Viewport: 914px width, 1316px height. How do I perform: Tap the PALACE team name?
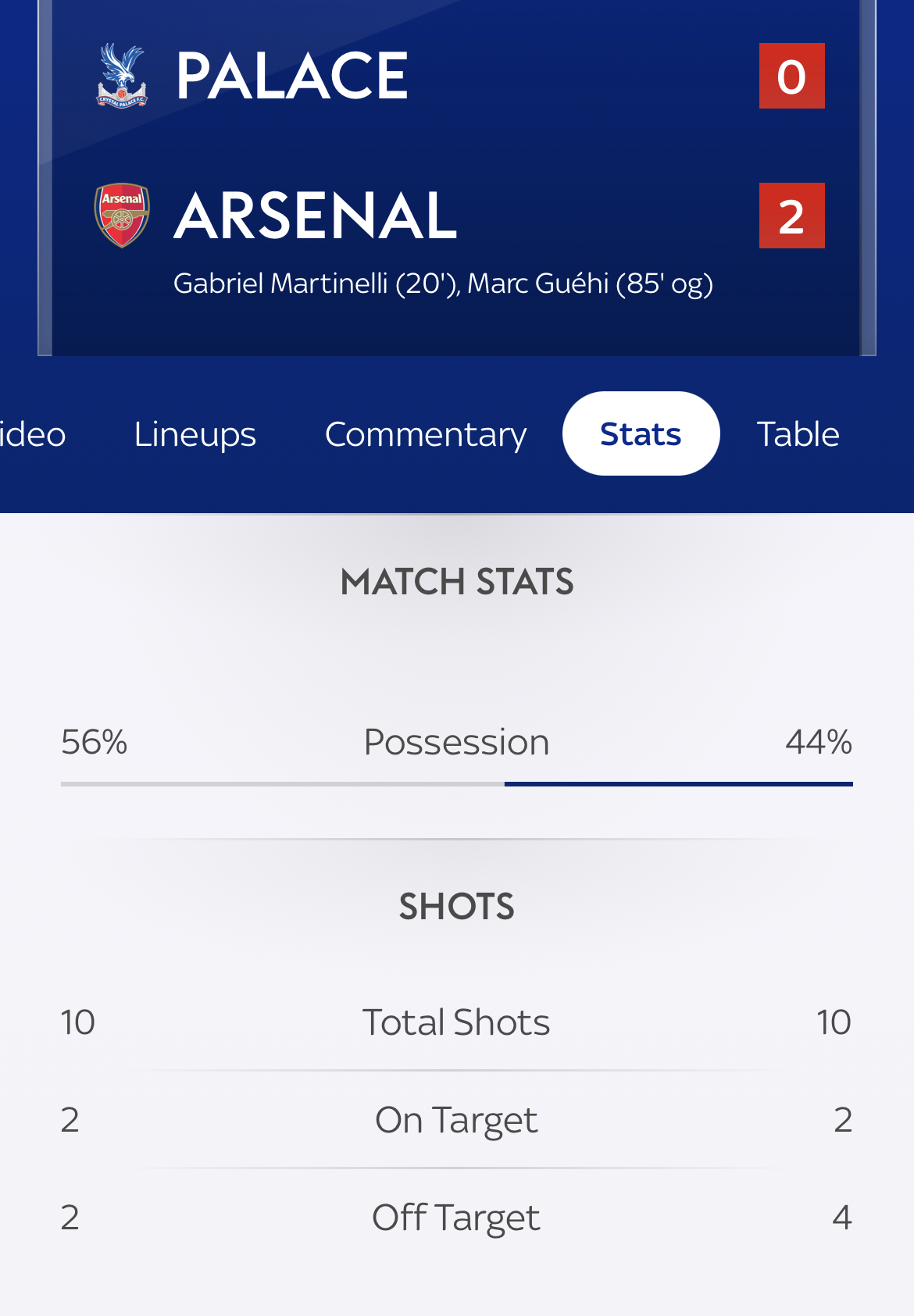[292, 76]
